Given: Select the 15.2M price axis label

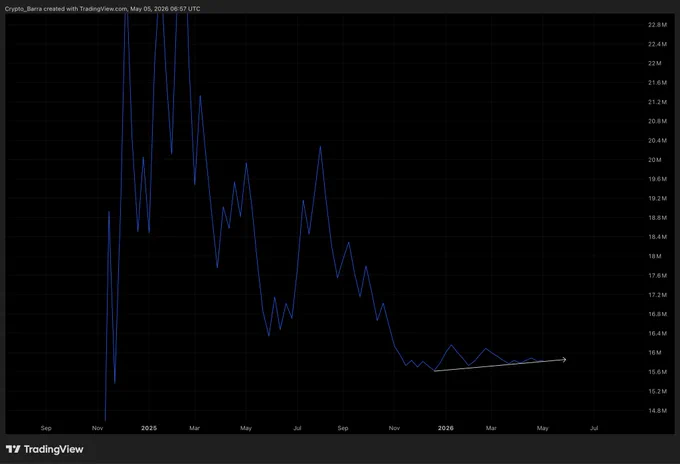Looking at the screenshot, I should [657, 392].
